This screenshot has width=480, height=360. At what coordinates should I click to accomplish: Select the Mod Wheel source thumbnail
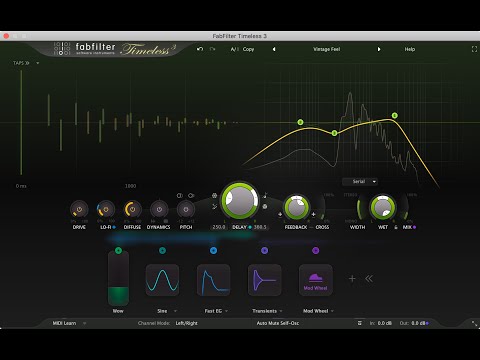(x=316, y=280)
